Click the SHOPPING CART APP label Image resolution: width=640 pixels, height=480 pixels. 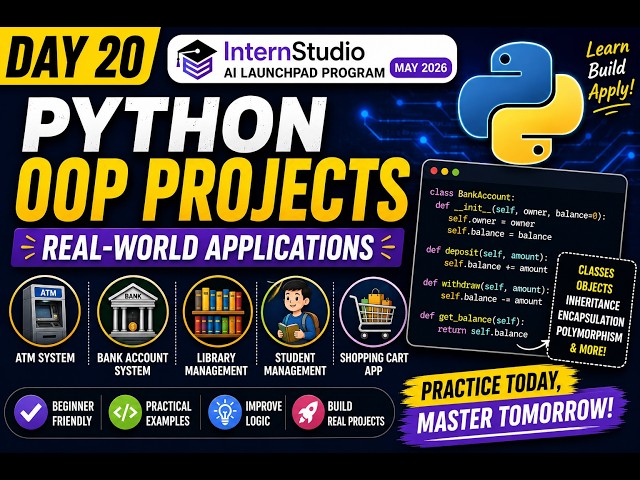point(374,364)
